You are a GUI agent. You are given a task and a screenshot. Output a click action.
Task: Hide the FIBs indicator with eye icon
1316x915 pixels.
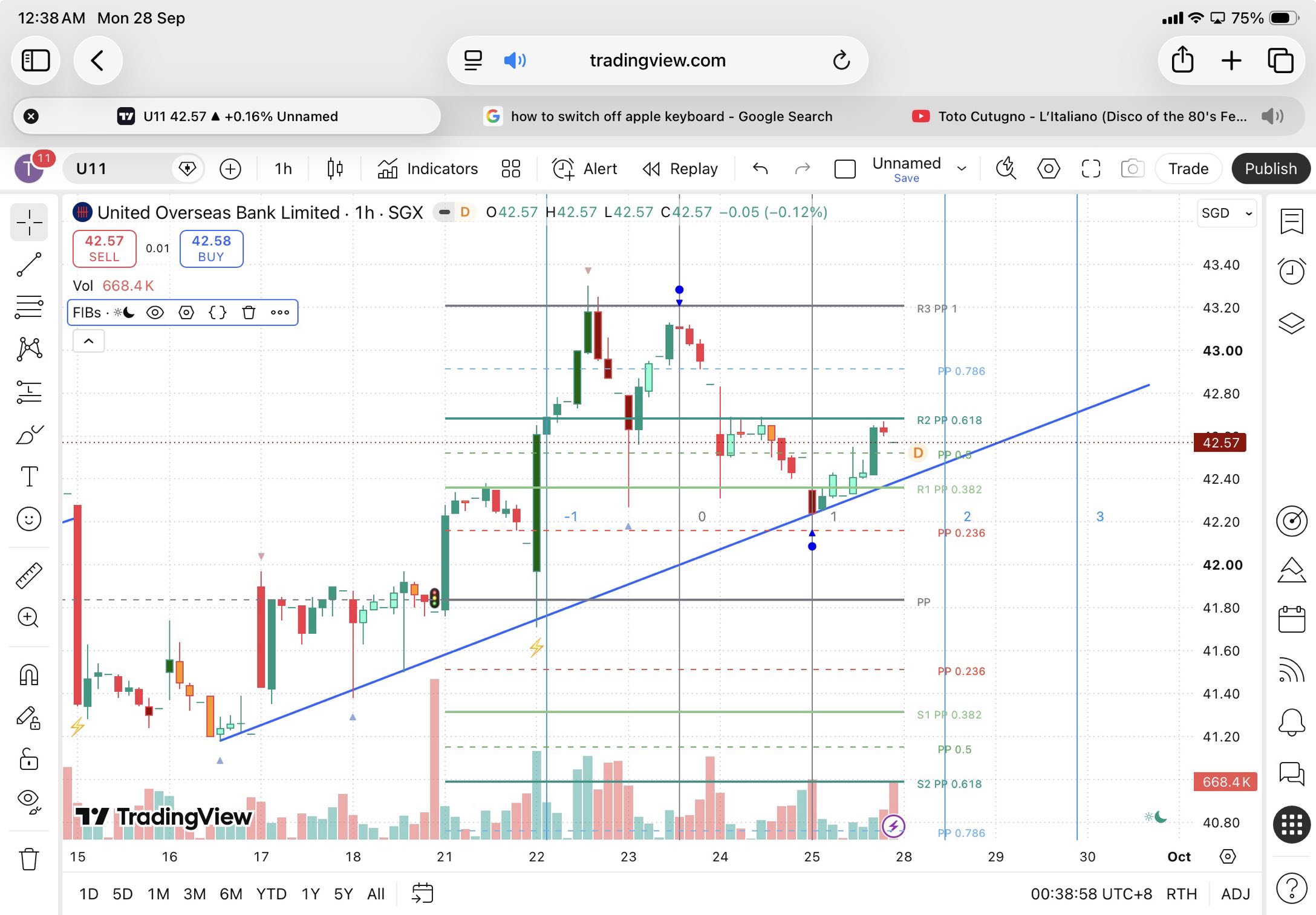point(155,313)
